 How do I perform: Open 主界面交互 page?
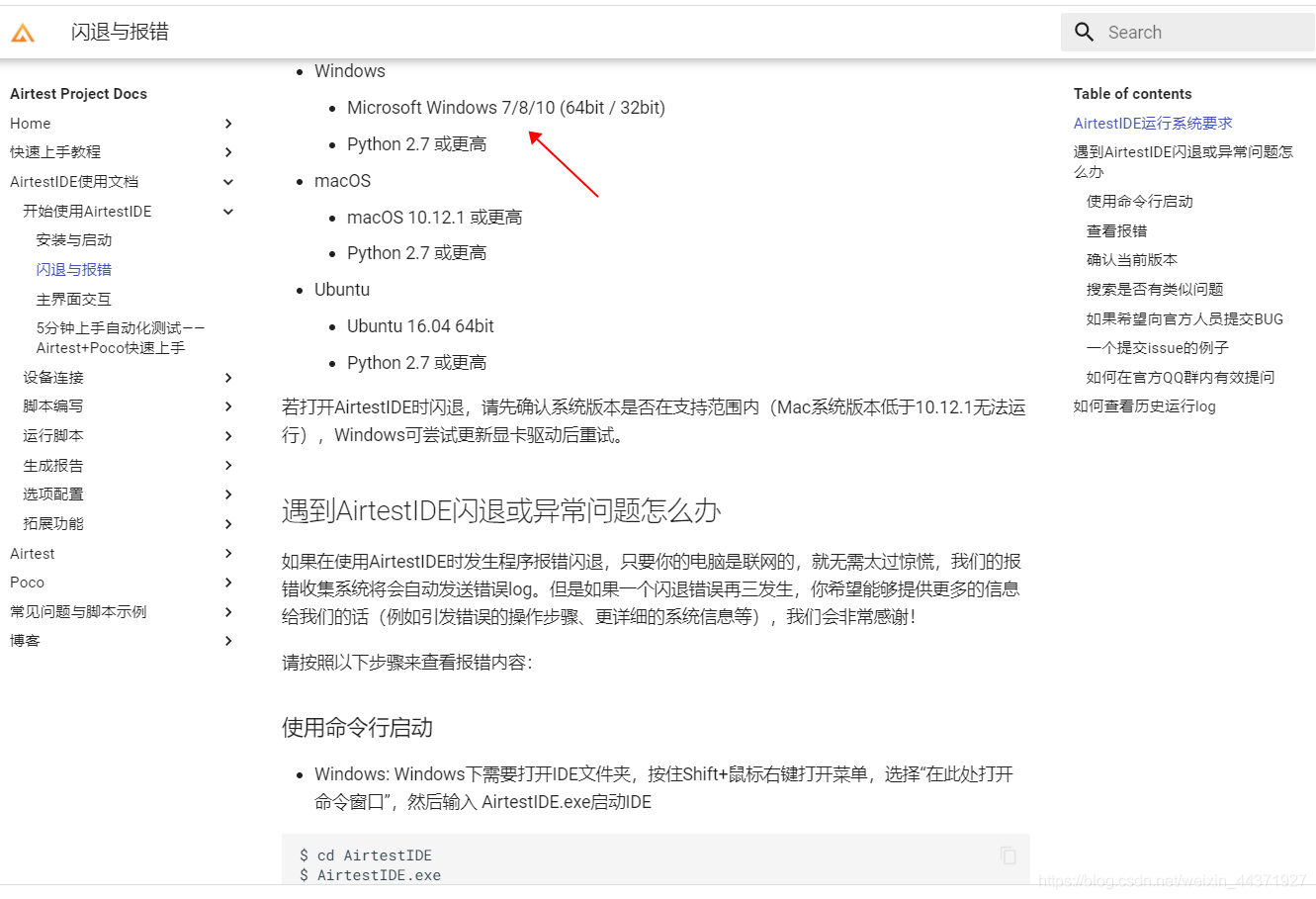(74, 300)
